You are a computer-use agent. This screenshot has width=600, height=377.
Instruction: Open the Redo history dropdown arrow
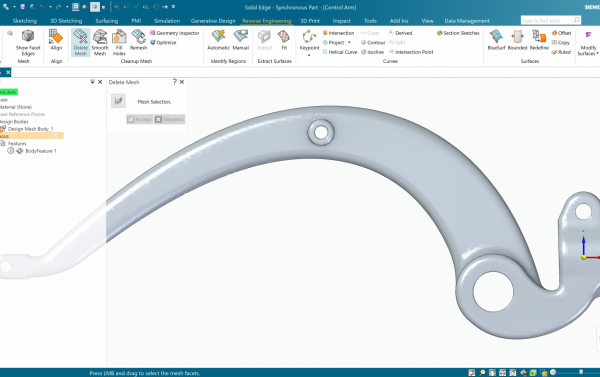pyautogui.click(x=67, y=7)
